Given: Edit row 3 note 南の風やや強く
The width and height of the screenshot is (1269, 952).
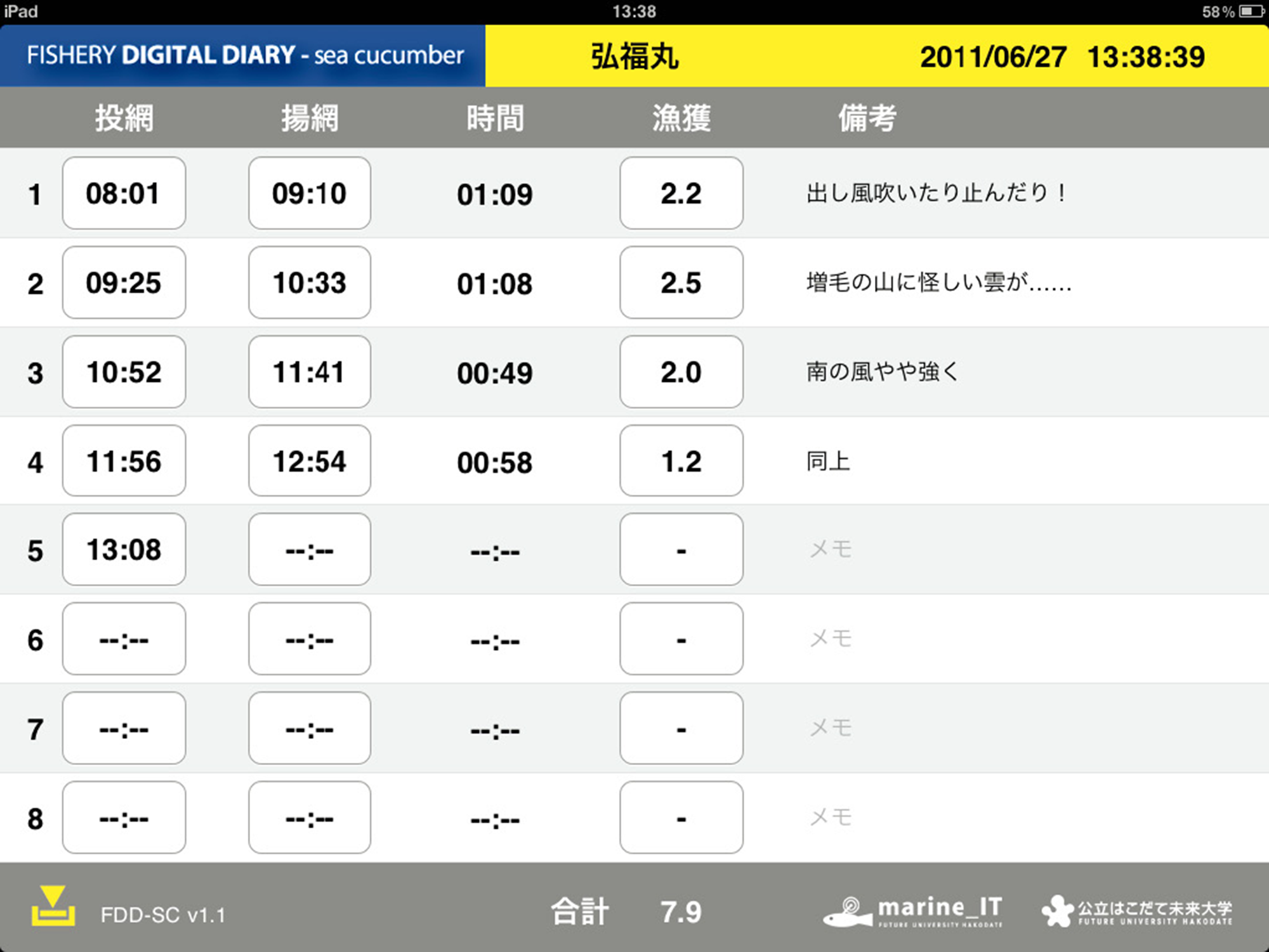Looking at the screenshot, I should coord(882,372).
